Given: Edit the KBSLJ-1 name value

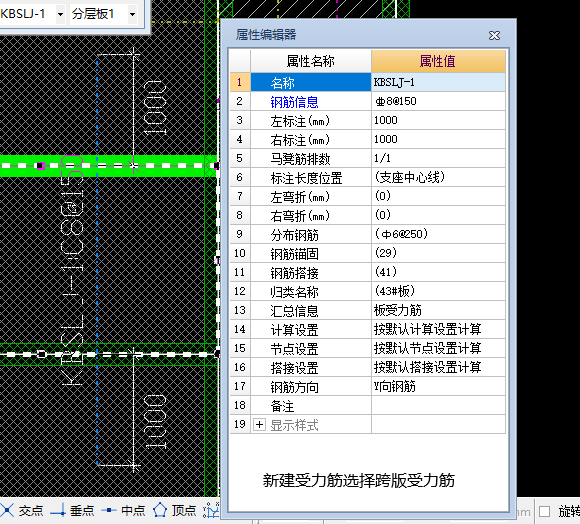Looking at the screenshot, I should 438,82.
